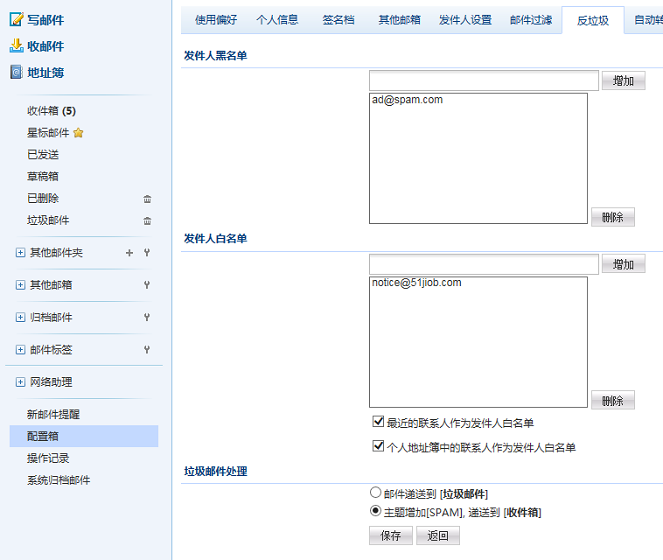Open 收件箱 (5) folder
This screenshot has height=560, width=663.
click(x=51, y=111)
